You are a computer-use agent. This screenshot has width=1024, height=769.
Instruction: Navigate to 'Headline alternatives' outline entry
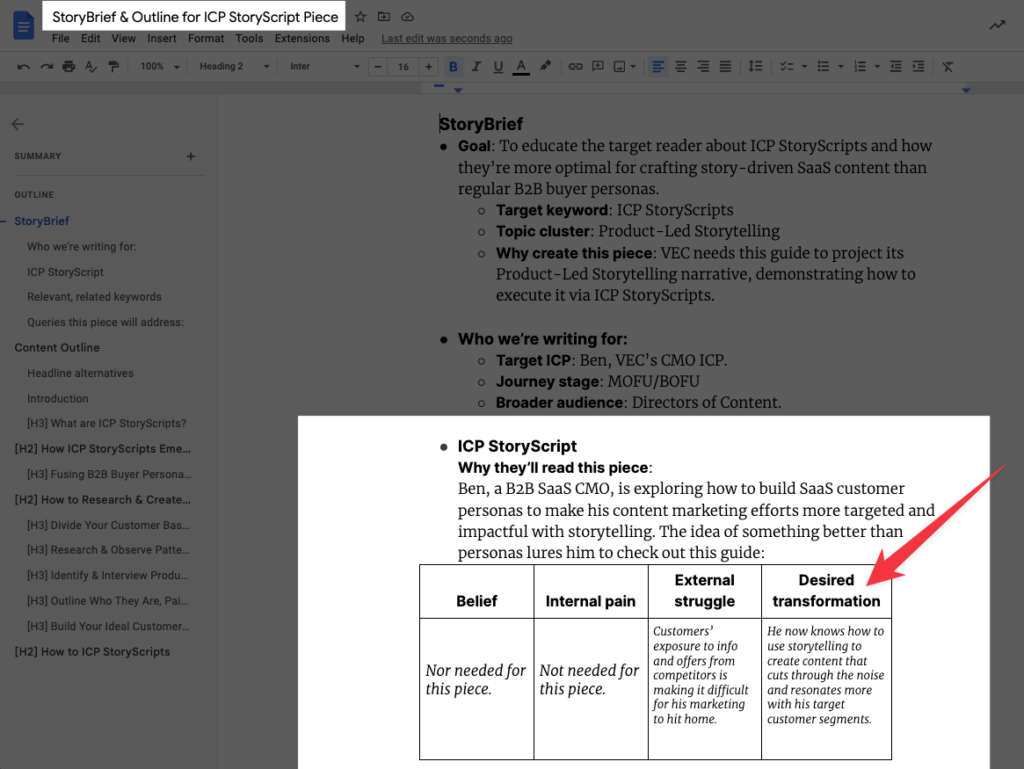(x=80, y=373)
